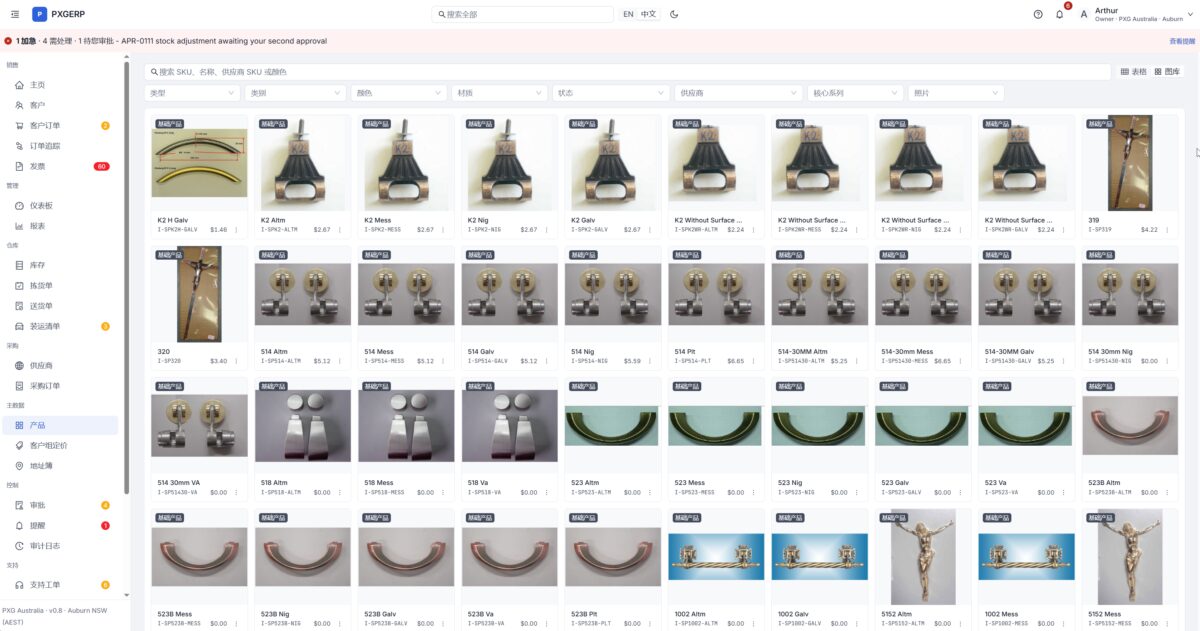Switch the interface language to EN
The height and width of the screenshot is (631, 1200).
(x=628, y=14)
